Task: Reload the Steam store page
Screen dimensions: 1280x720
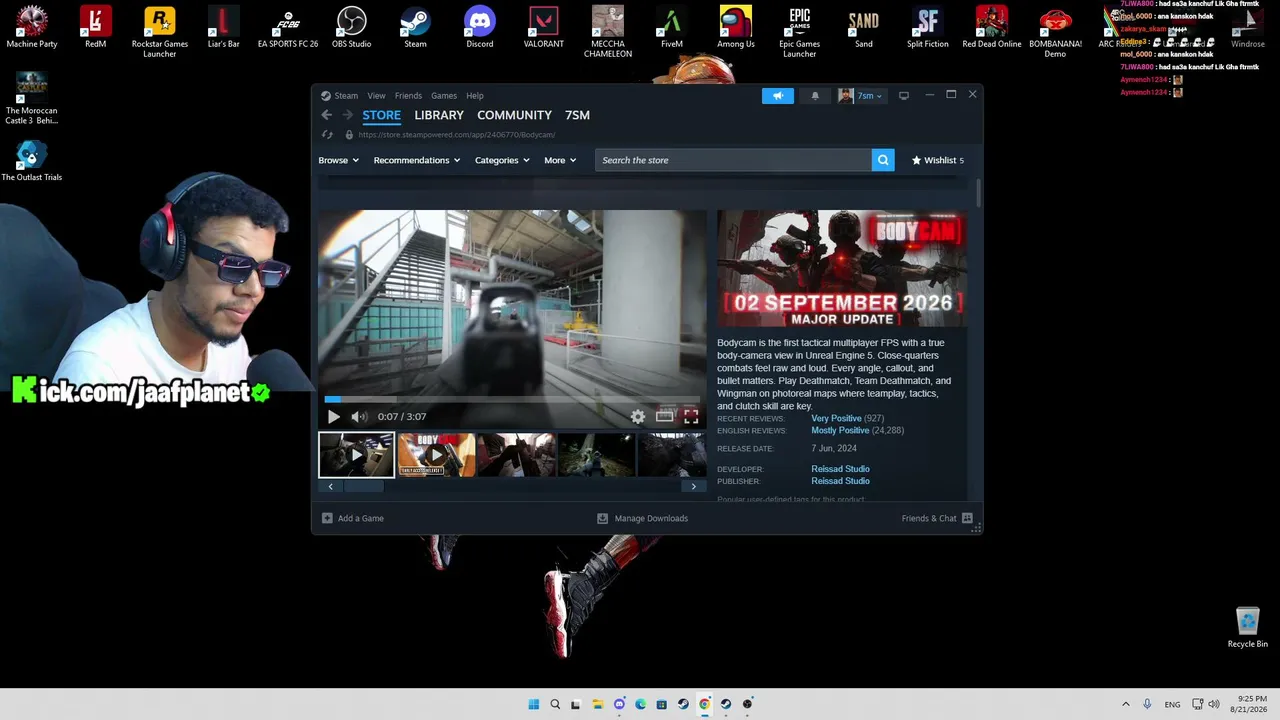Action: [327, 135]
